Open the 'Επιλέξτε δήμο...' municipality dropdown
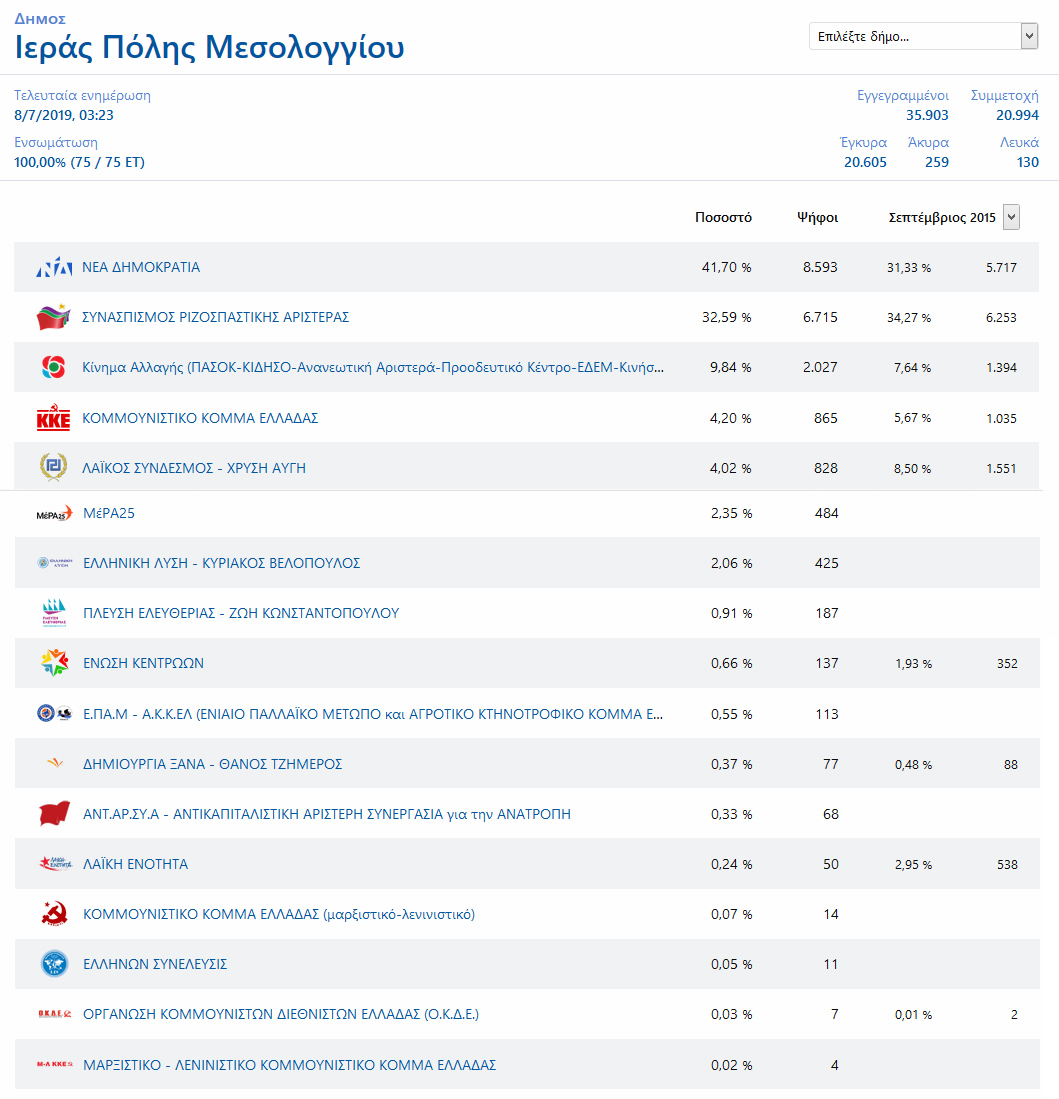This screenshot has height=1099, width=1059. click(923, 36)
